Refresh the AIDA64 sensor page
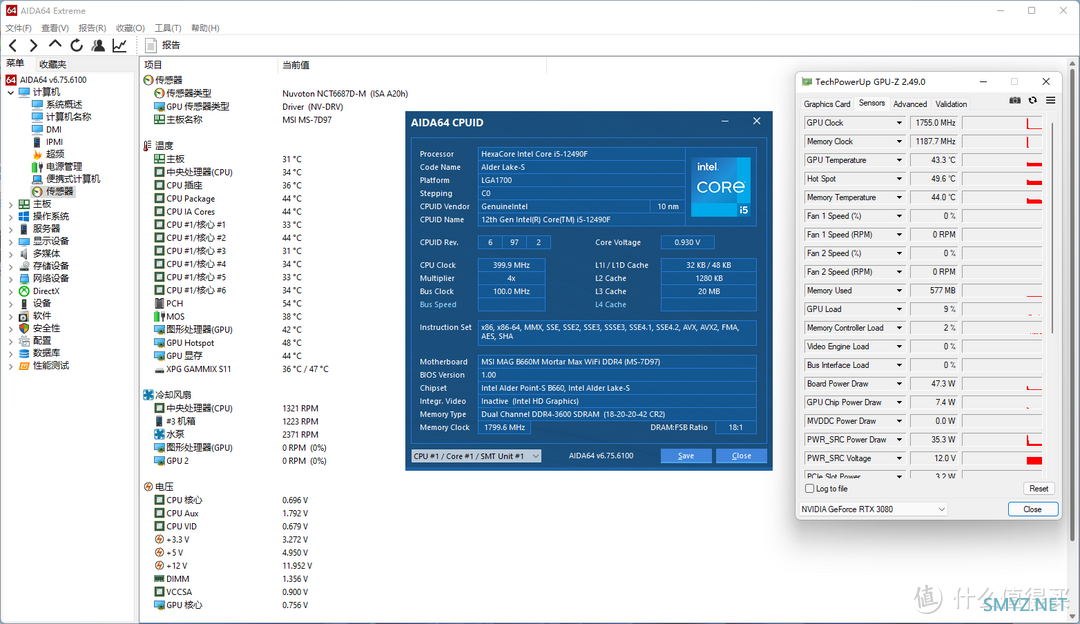The height and width of the screenshot is (624, 1080). tap(76, 45)
